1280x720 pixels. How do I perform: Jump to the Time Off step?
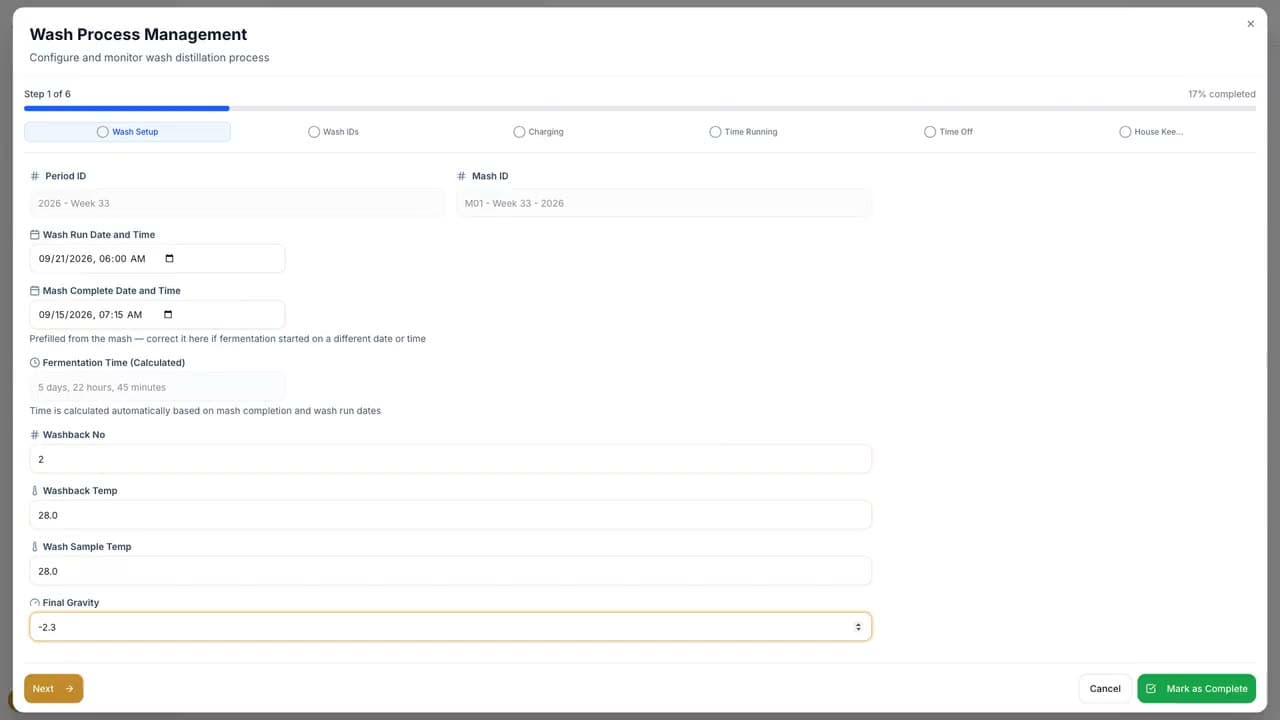[x=948, y=132]
